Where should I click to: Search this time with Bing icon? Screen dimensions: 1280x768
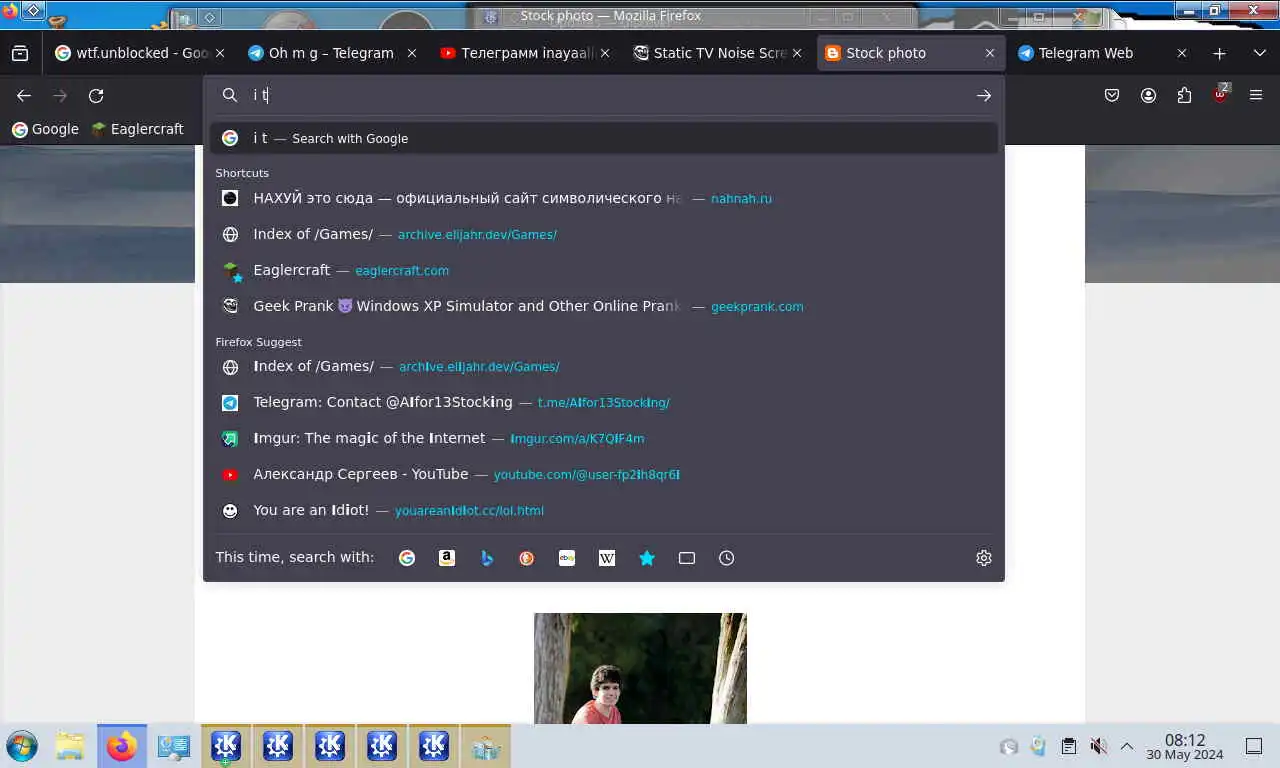[x=487, y=558]
